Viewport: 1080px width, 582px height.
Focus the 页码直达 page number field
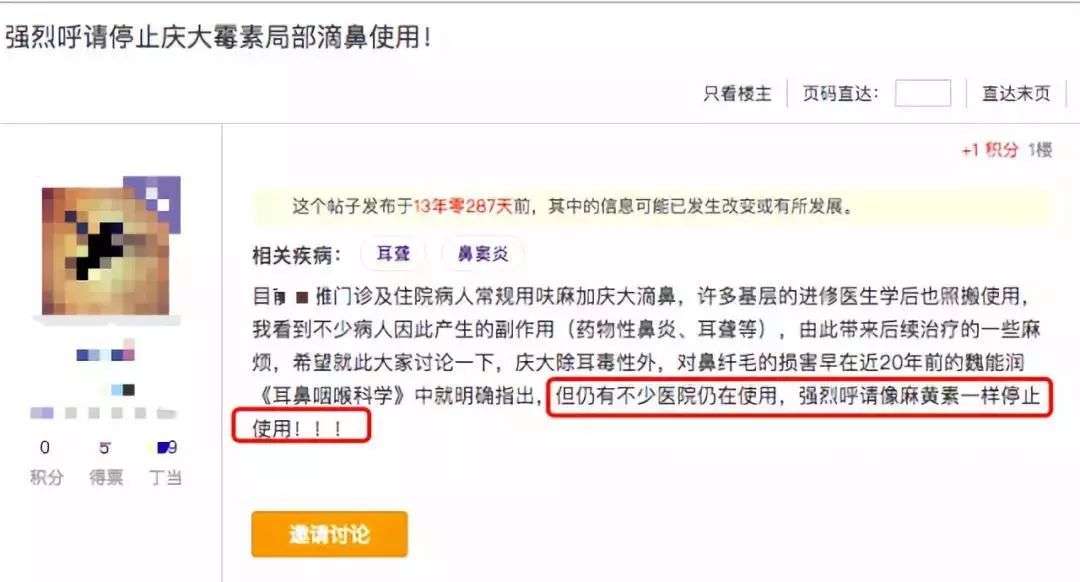(922, 93)
